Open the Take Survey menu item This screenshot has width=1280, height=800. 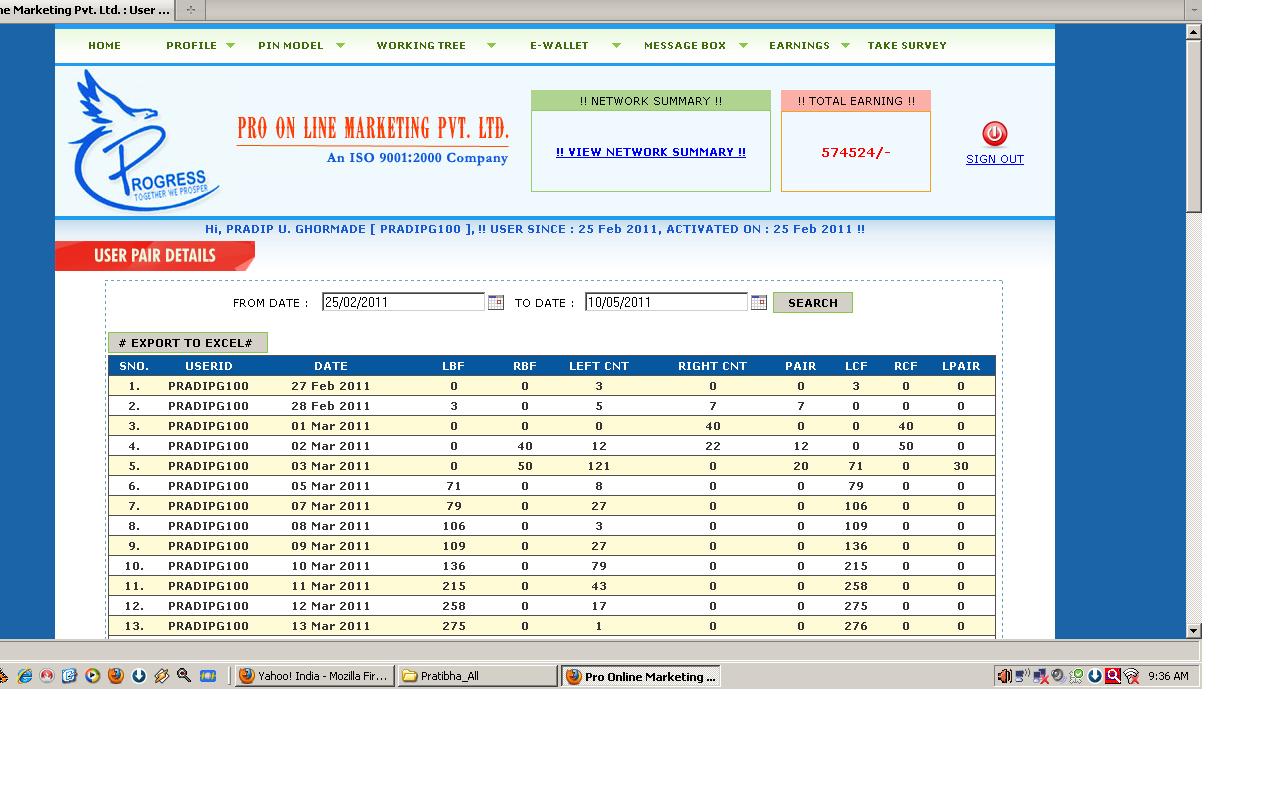click(907, 45)
